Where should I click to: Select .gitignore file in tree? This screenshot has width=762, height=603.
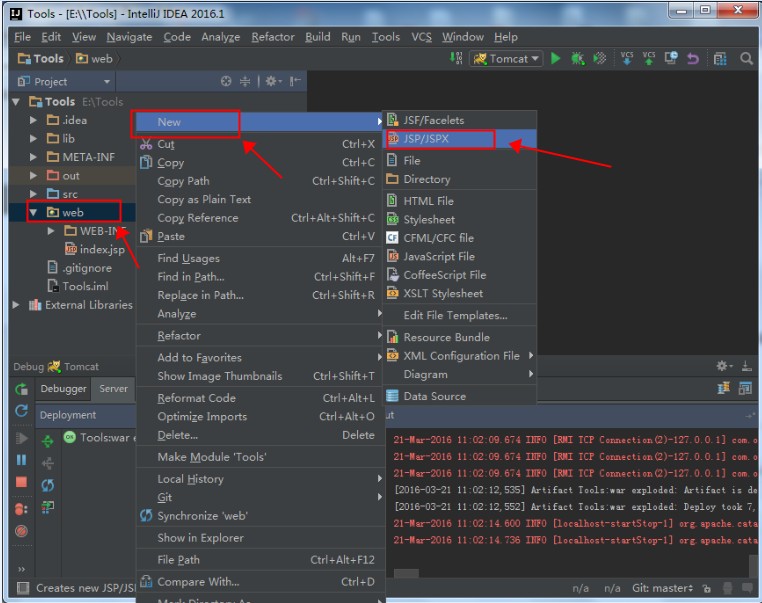tap(80, 268)
